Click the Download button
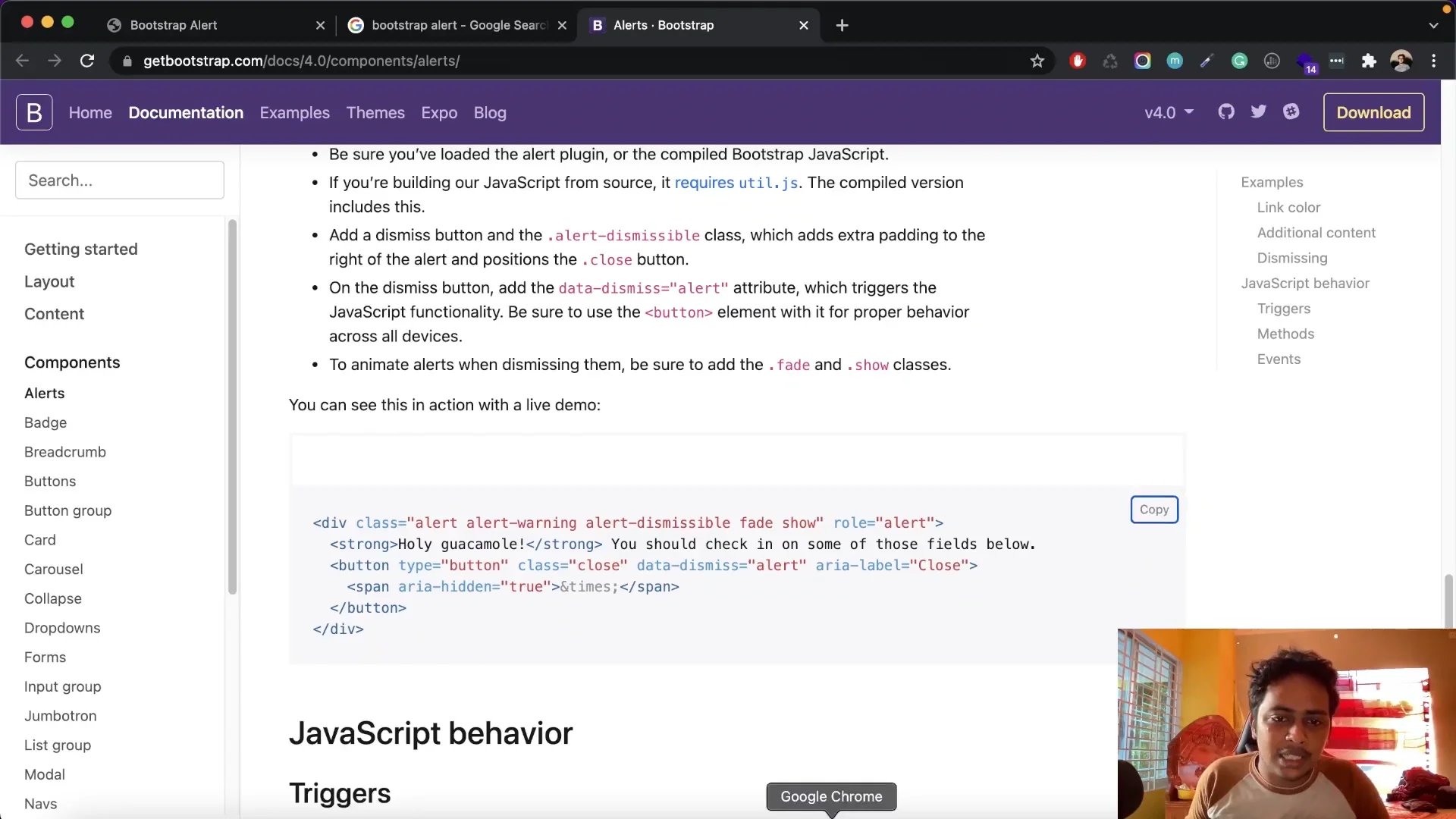Screen dimensions: 1456x819 click(x=1373, y=112)
